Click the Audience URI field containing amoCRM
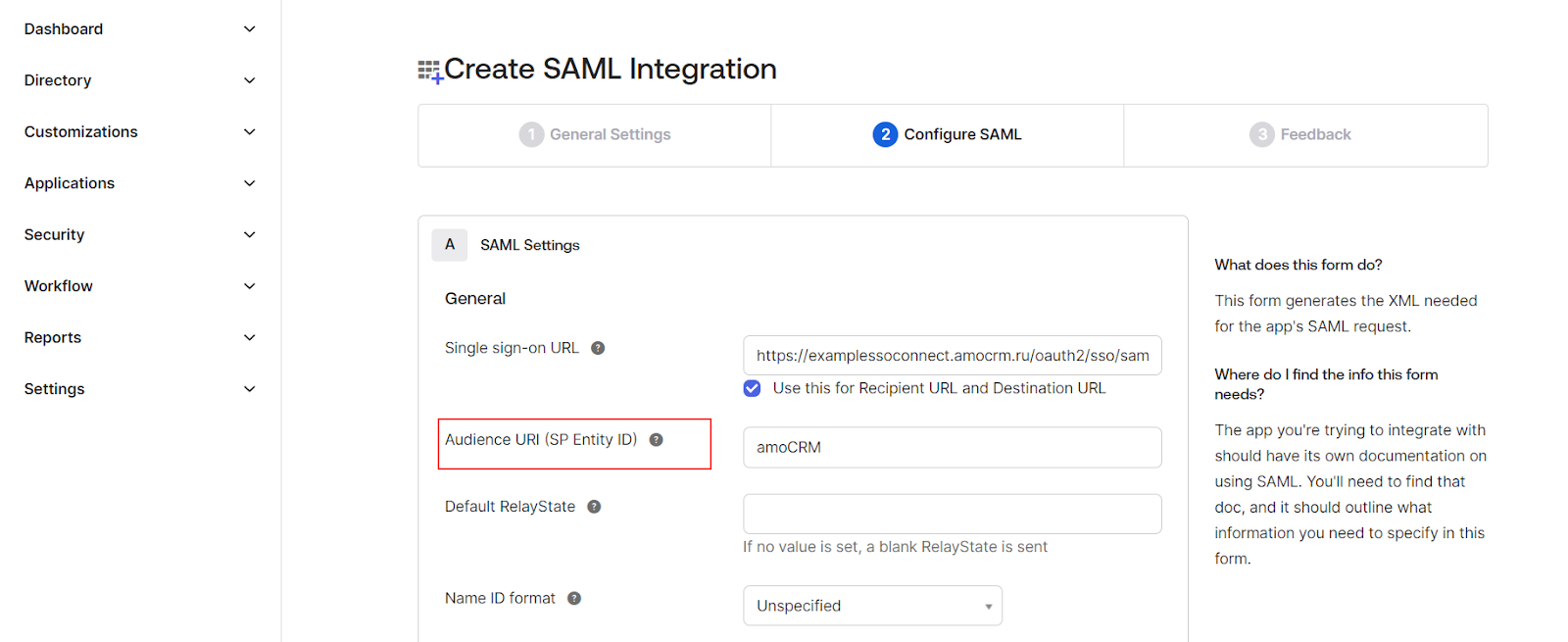 pyautogui.click(x=952, y=447)
